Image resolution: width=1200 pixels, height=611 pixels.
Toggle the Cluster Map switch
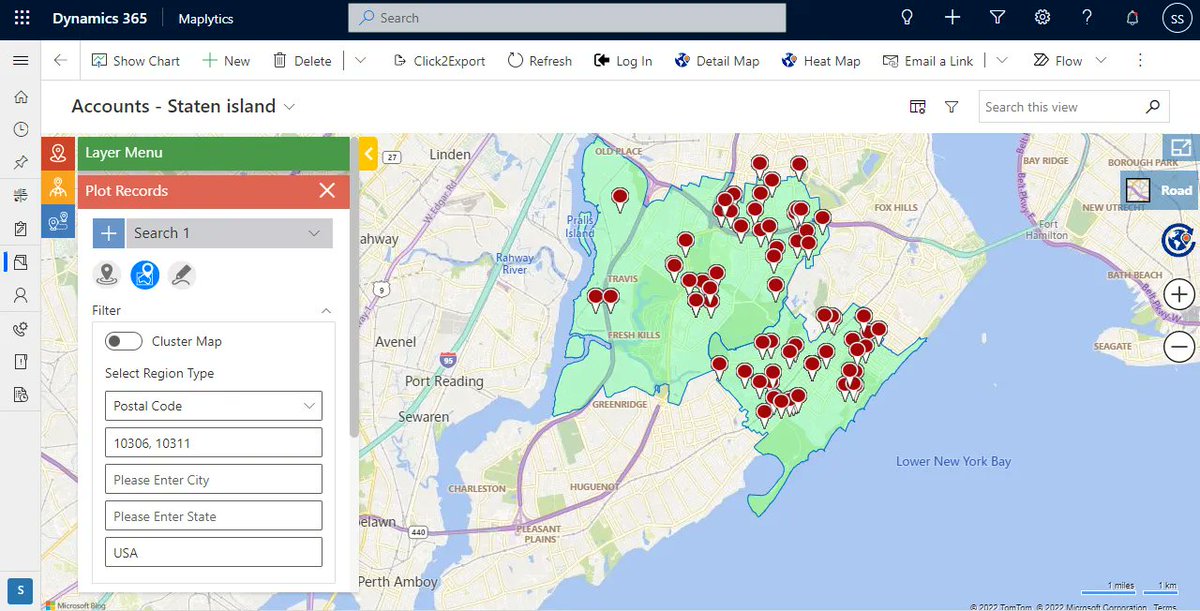tap(124, 341)
